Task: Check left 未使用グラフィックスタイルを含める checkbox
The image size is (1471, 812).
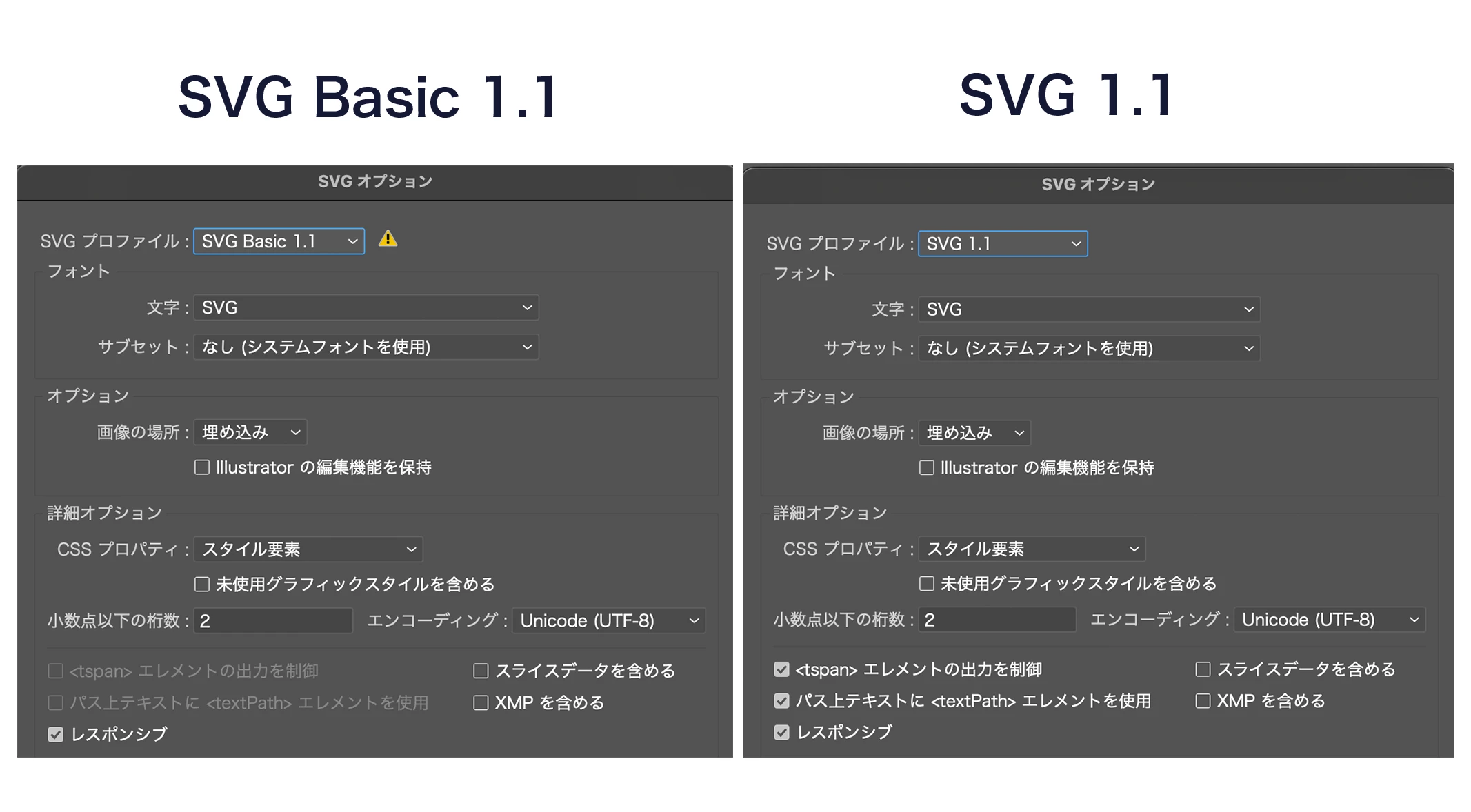Action: (202, 585)
